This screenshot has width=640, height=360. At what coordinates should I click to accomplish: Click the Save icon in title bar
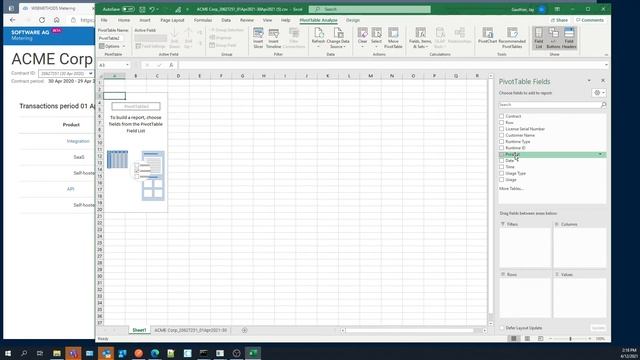click(x=142, y=9)
